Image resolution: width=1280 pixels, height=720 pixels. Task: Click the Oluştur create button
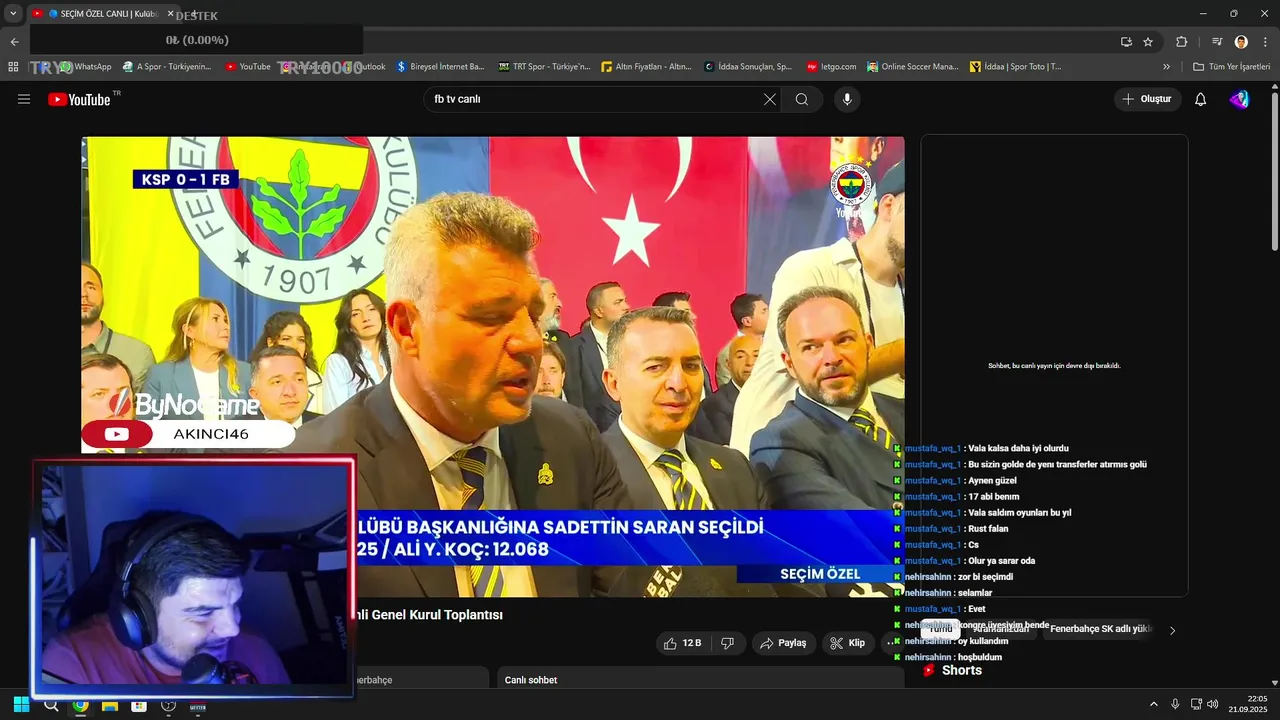1147,99
